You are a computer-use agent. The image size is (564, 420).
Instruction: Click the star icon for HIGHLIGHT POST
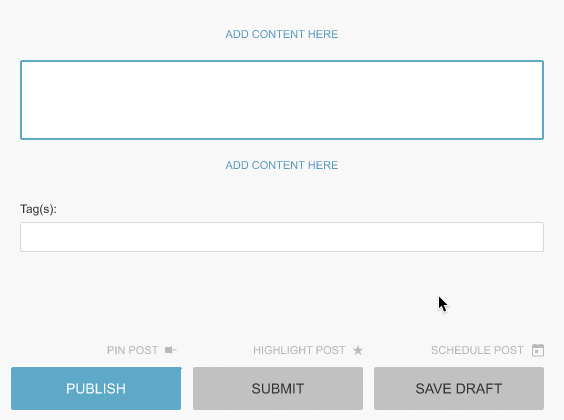358,350
